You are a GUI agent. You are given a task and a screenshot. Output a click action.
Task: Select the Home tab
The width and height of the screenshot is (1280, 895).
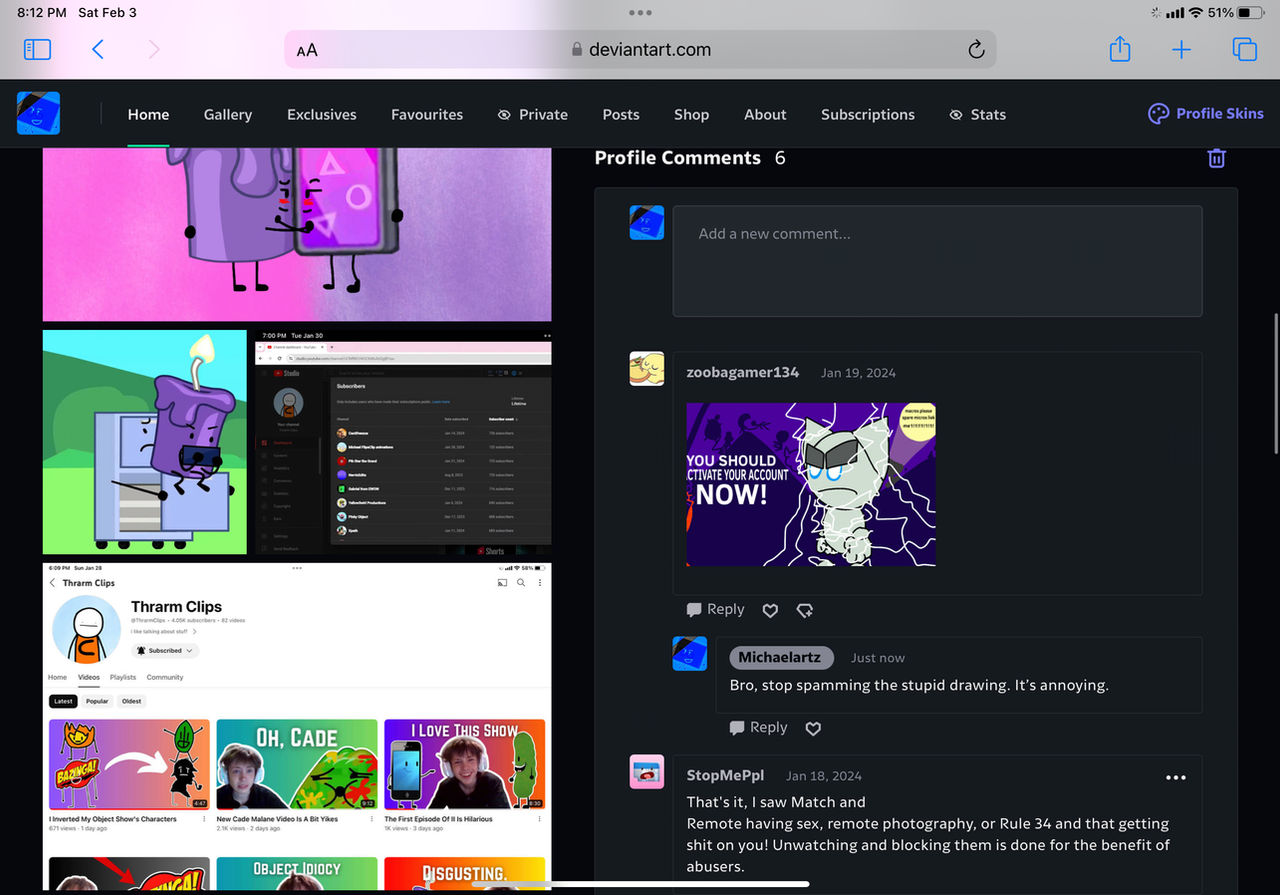point(148,114)
